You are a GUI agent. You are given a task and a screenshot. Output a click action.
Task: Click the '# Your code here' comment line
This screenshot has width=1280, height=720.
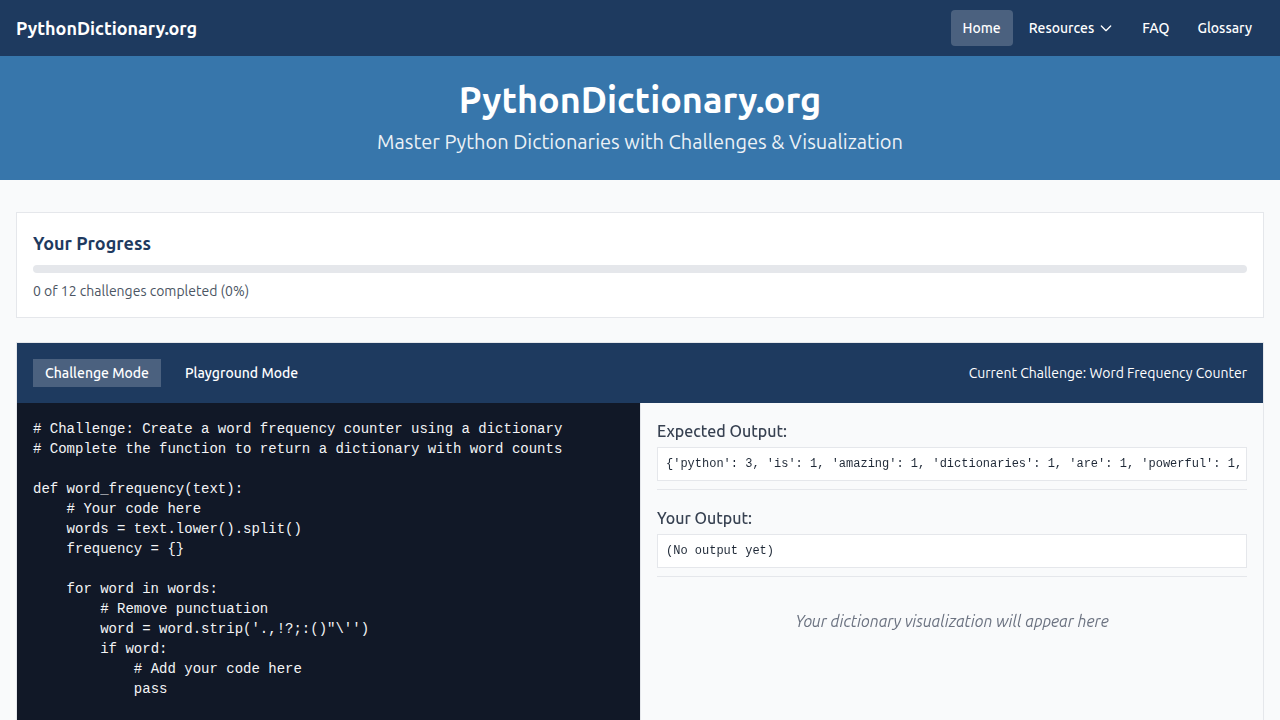[x=134, y=508]
